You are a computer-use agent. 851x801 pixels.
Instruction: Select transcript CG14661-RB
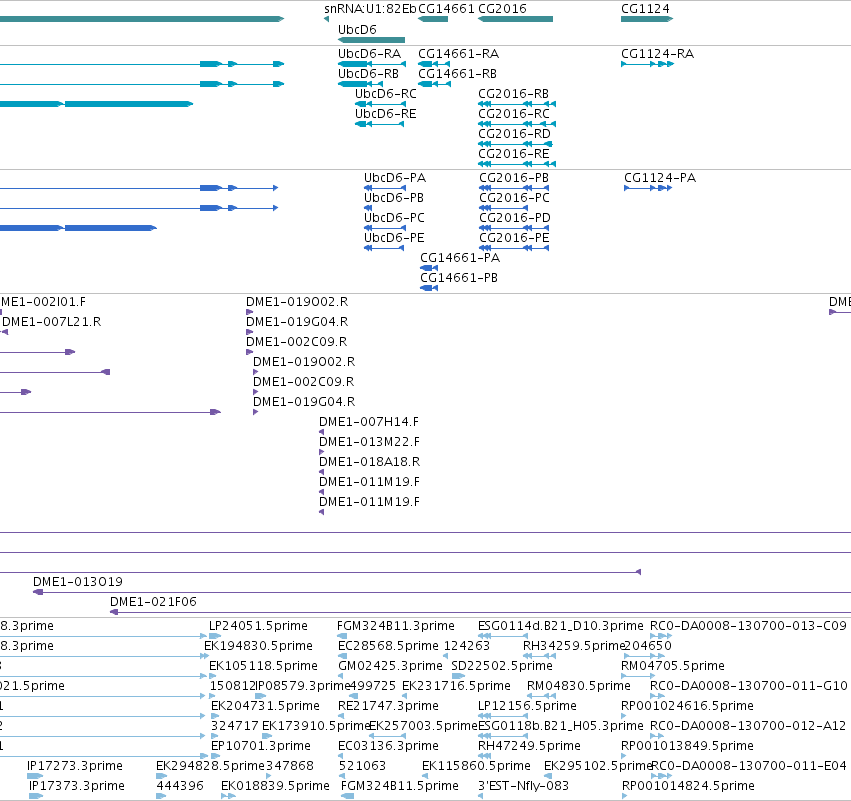coord(434,84)
